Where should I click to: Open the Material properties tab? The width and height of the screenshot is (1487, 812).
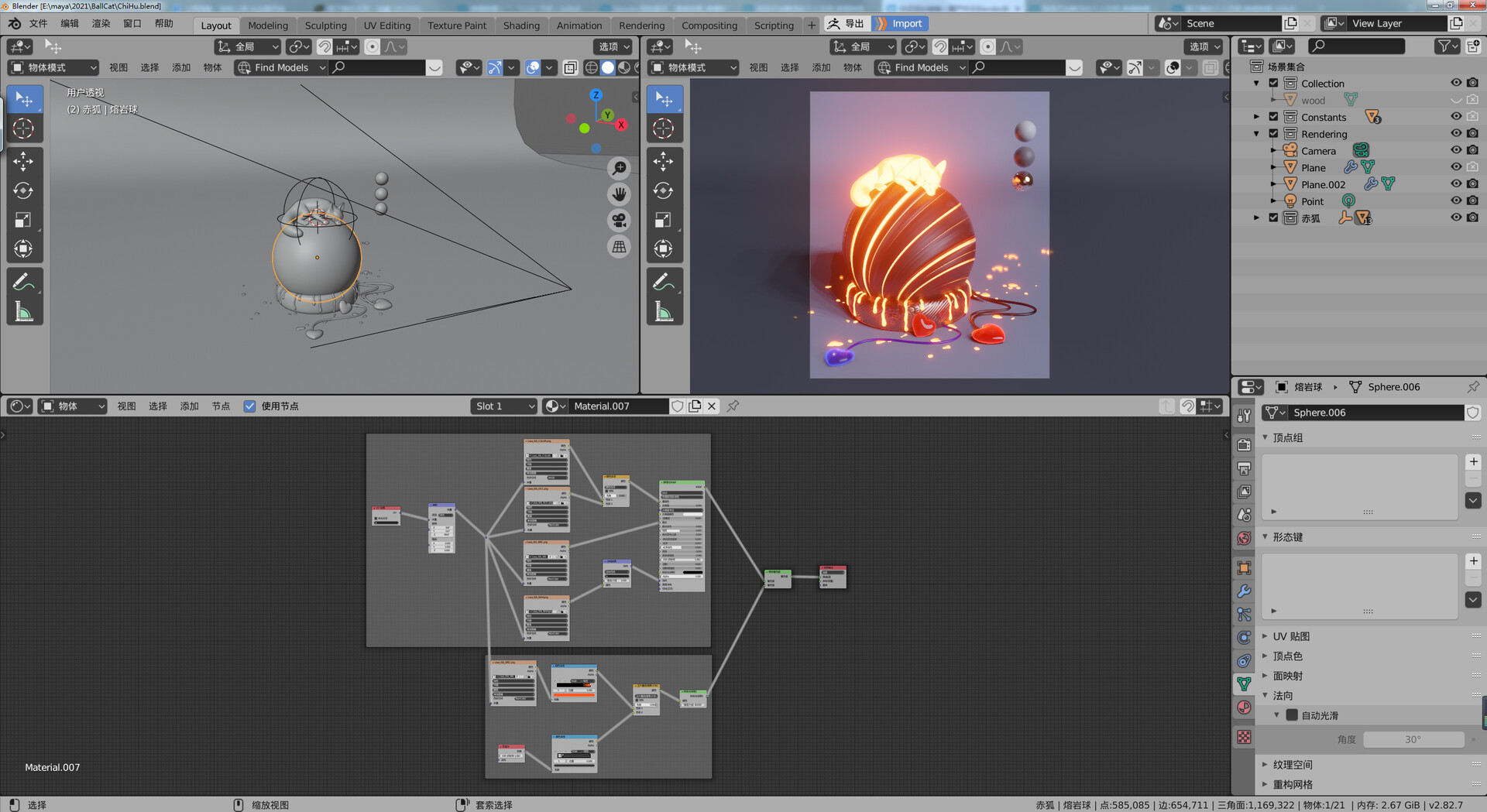1244,708
